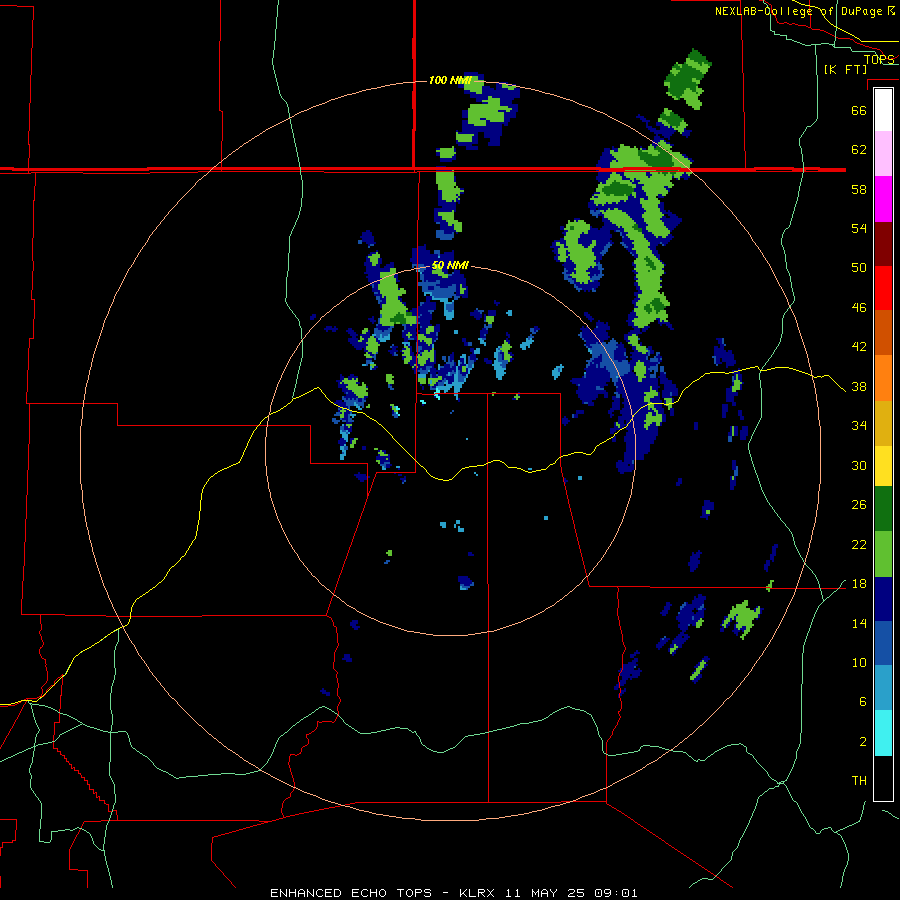Click the '34' legend value
This screenshot has width=900, height=900.
click(859, 426)
